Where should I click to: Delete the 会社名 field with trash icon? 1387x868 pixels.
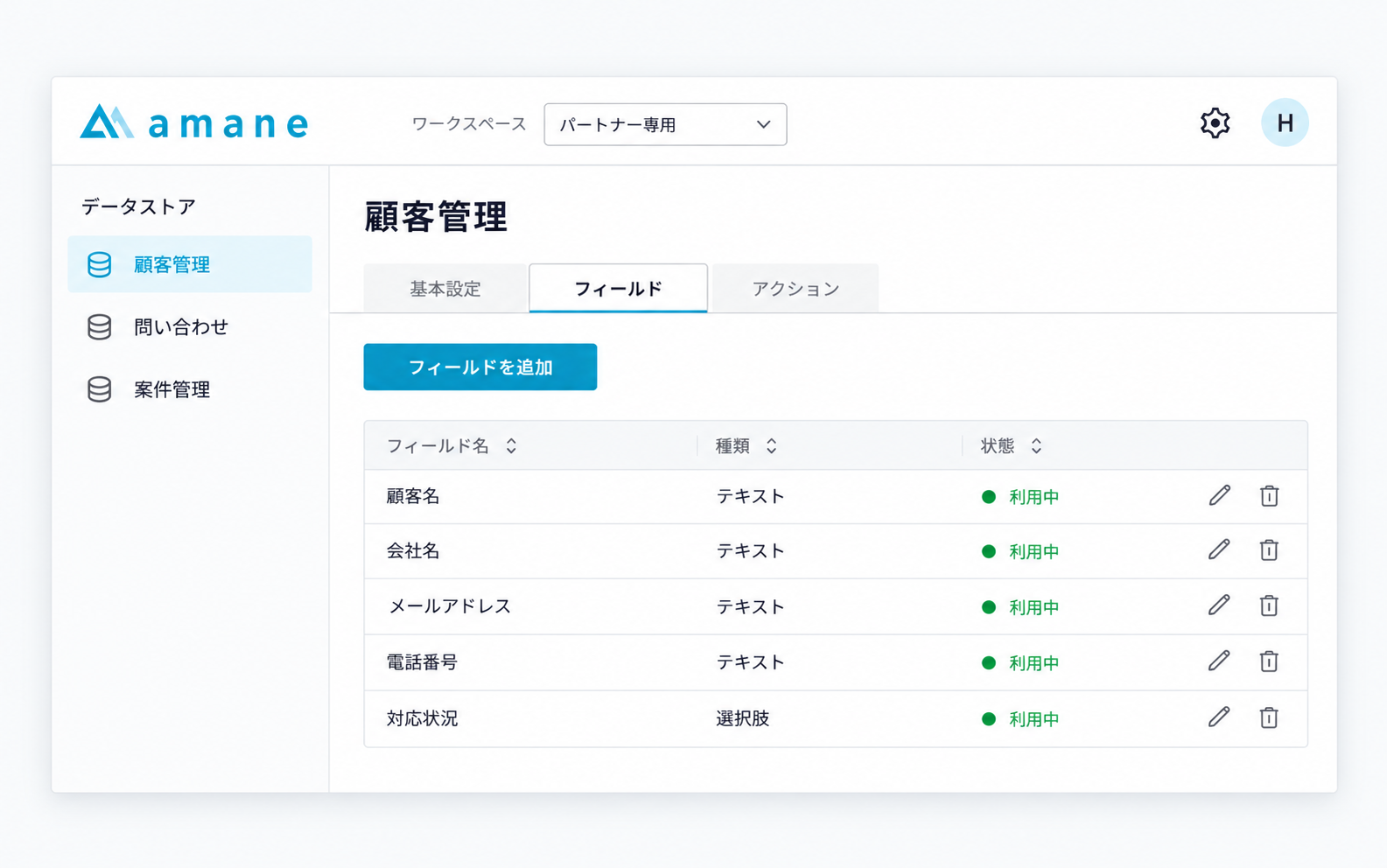click(x=1269, y=550)
